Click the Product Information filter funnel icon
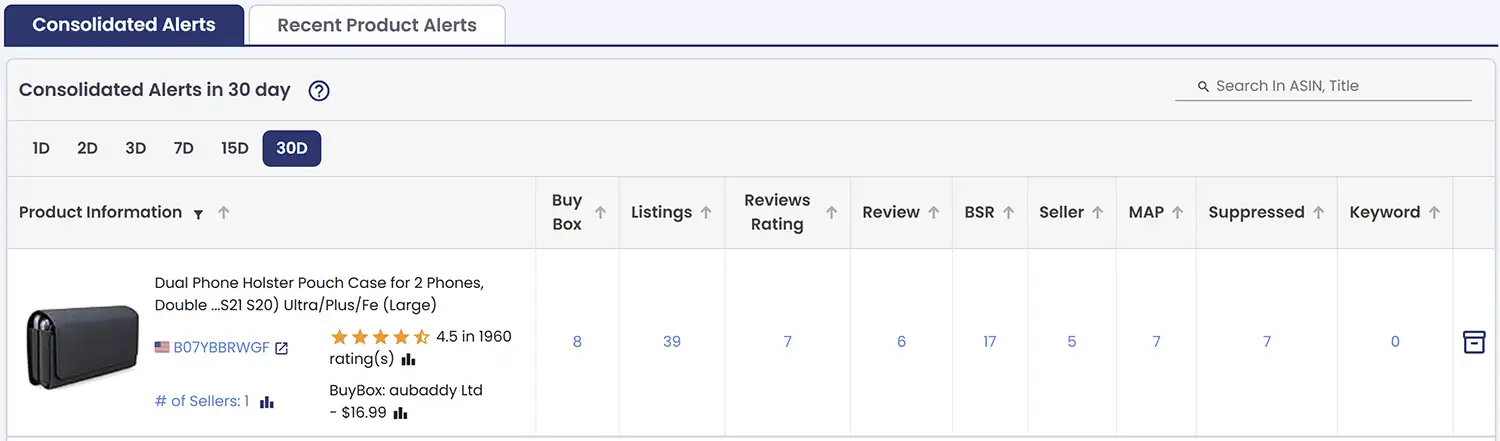 tap(198, 214)
